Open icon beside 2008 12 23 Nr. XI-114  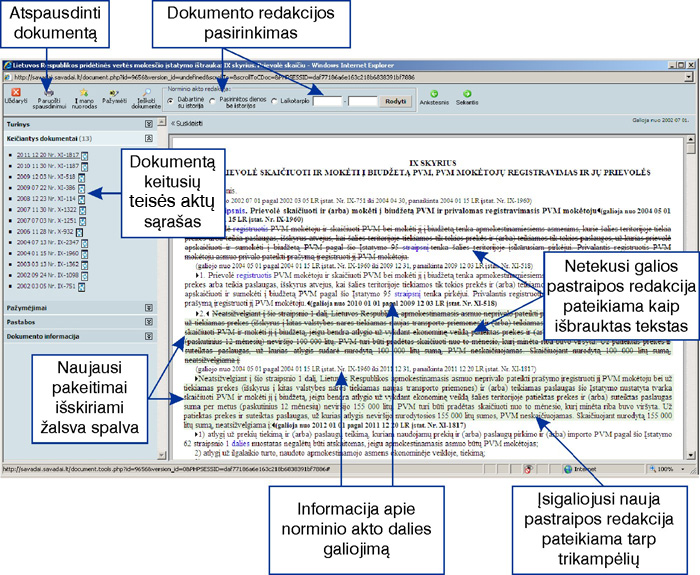(x=82, y=199)
